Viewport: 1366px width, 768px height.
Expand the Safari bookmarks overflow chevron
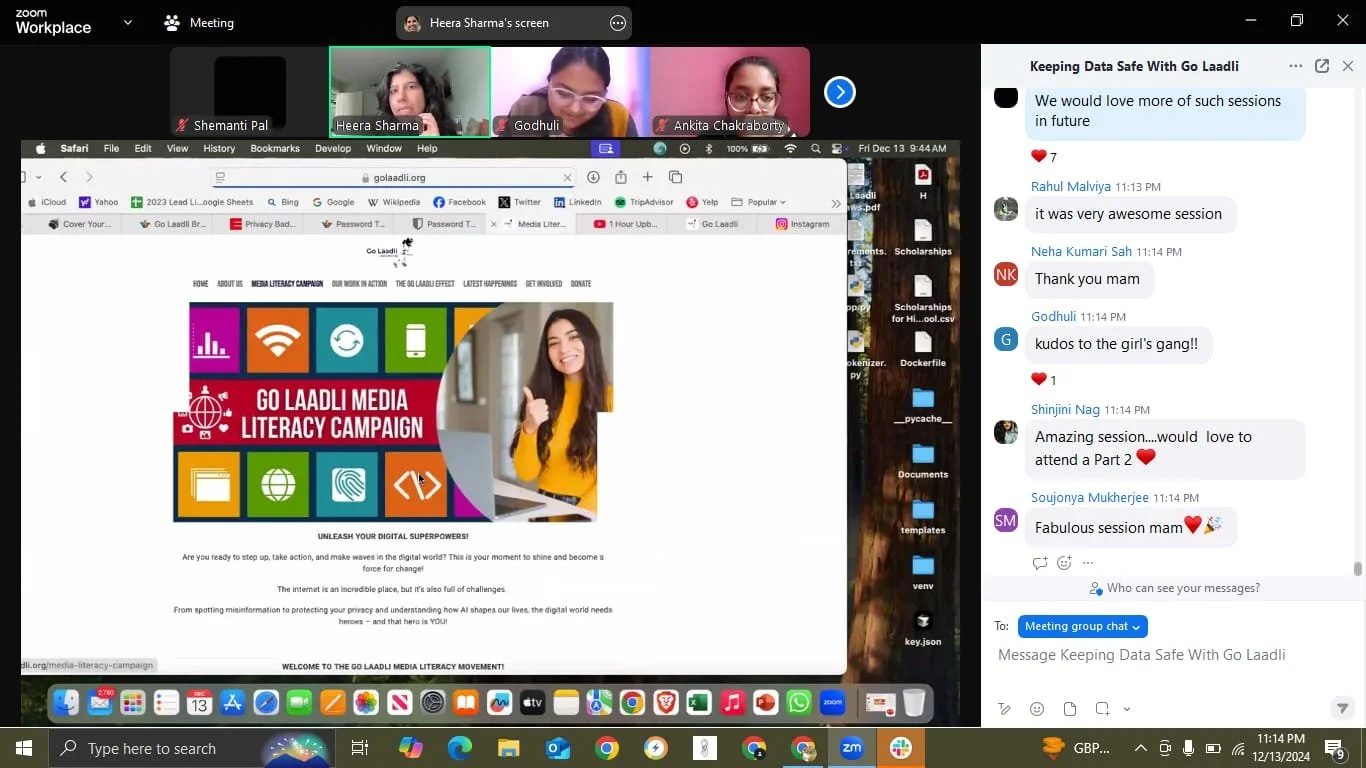tap(836, 202)
